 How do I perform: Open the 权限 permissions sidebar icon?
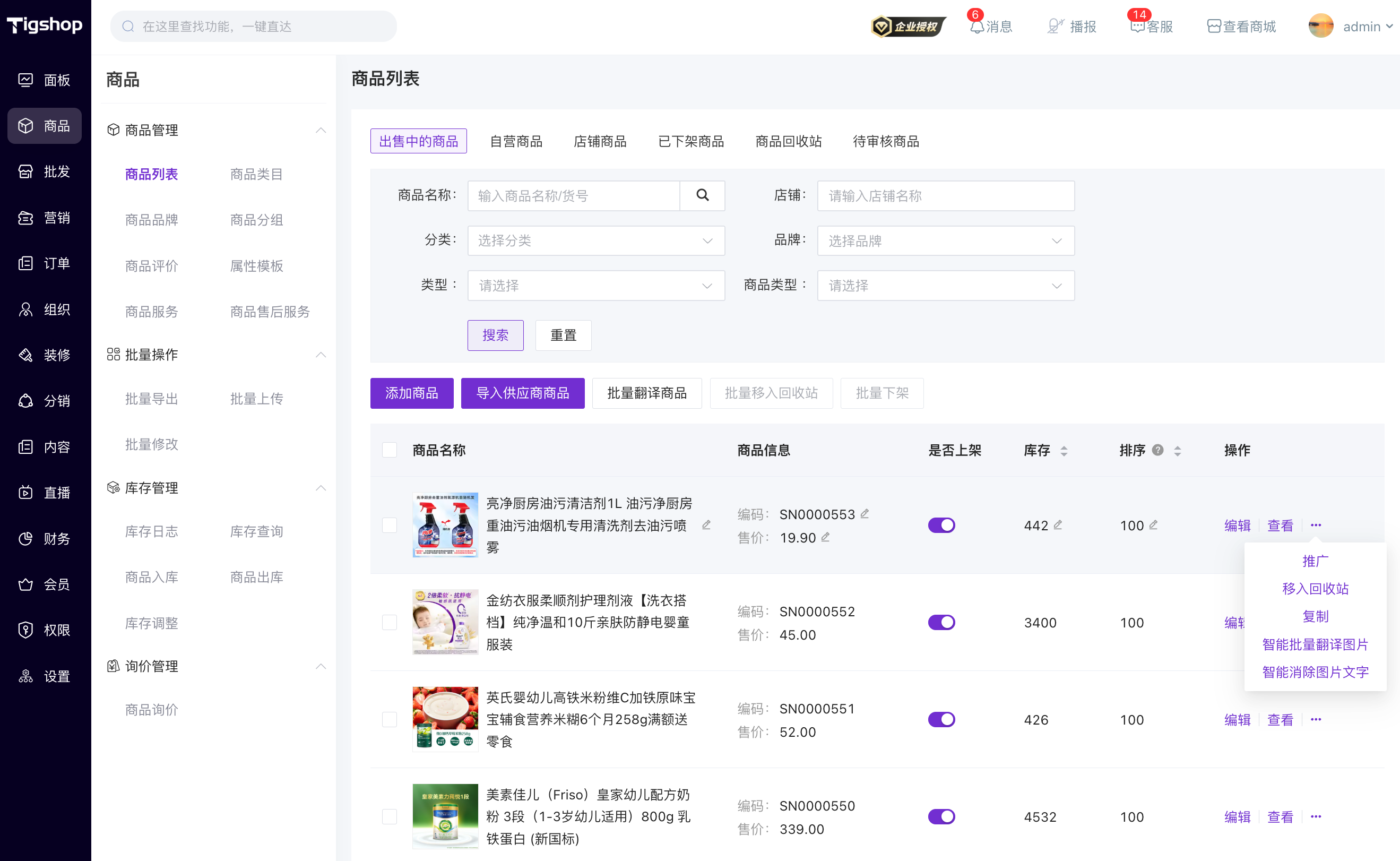(x=25, y=630)
